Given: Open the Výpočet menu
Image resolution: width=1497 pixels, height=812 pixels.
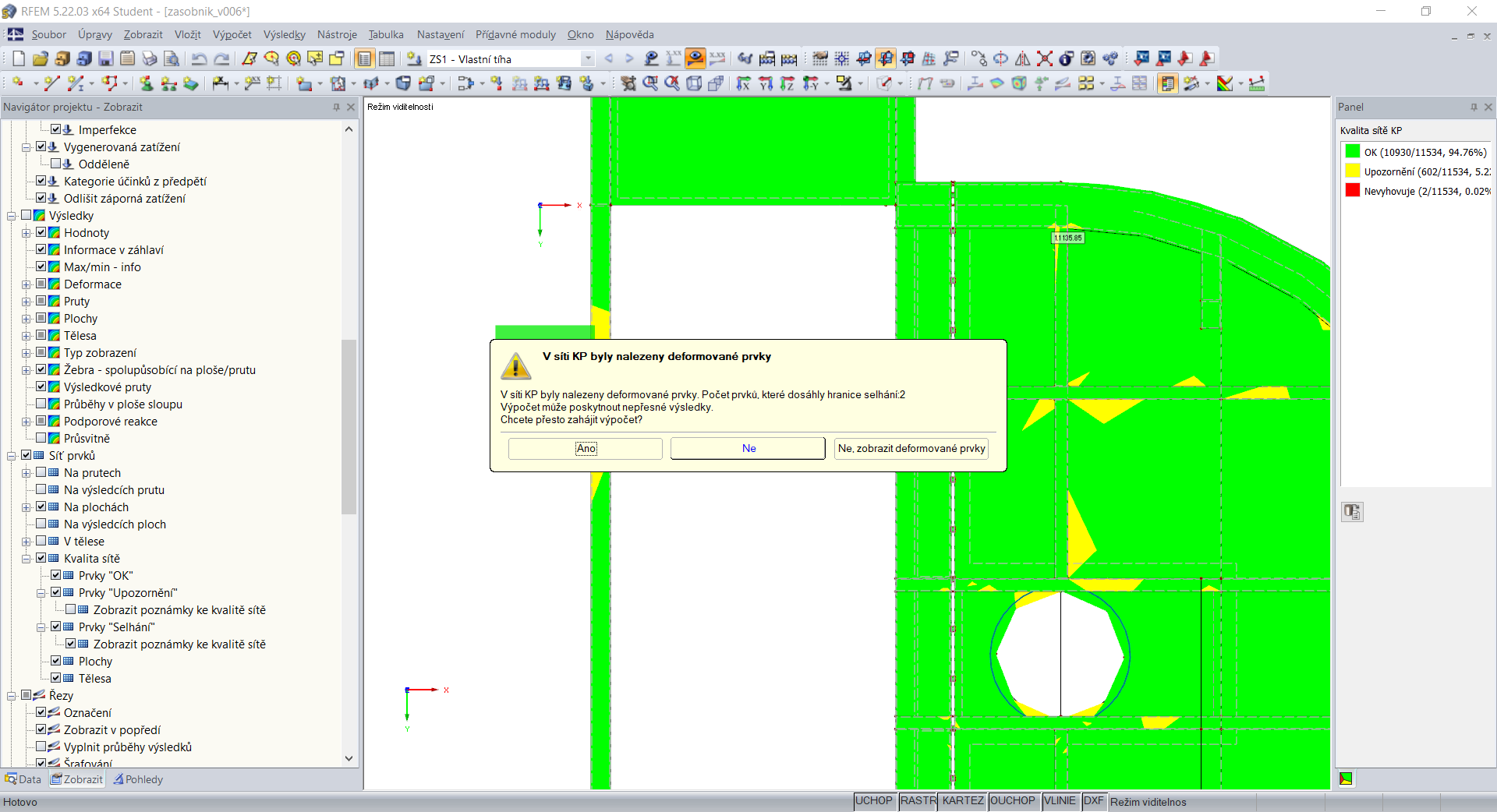Looking at the screenshot, I should 232,35.
